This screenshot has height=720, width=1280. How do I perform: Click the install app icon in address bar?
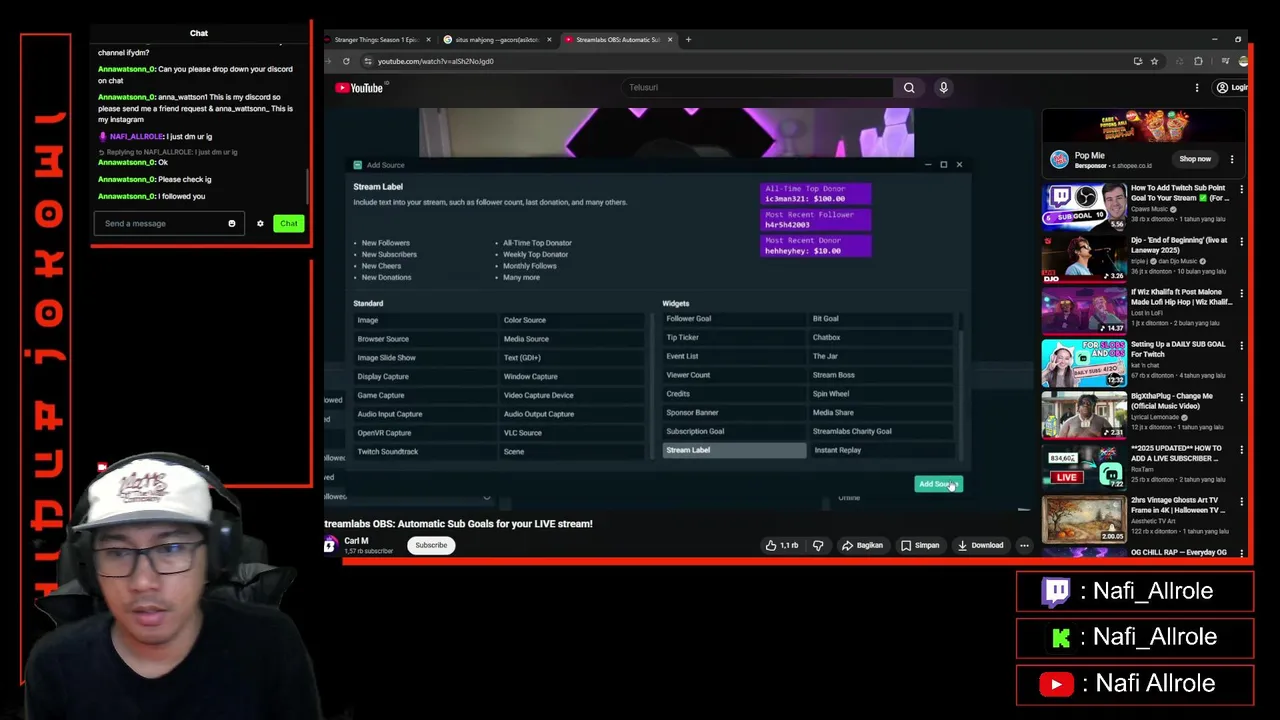[x=1137, y=61]
